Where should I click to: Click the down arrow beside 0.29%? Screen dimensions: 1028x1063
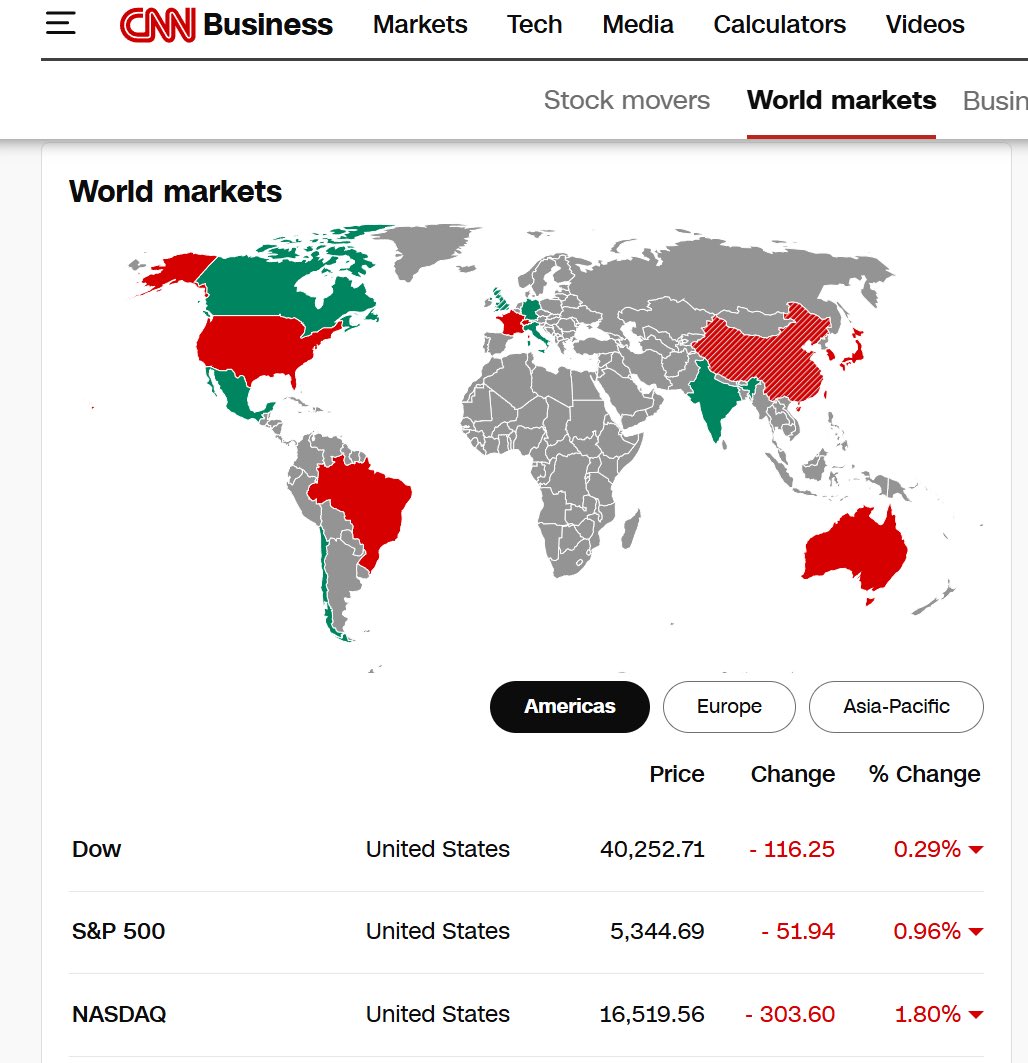click(x=976, y=850)
